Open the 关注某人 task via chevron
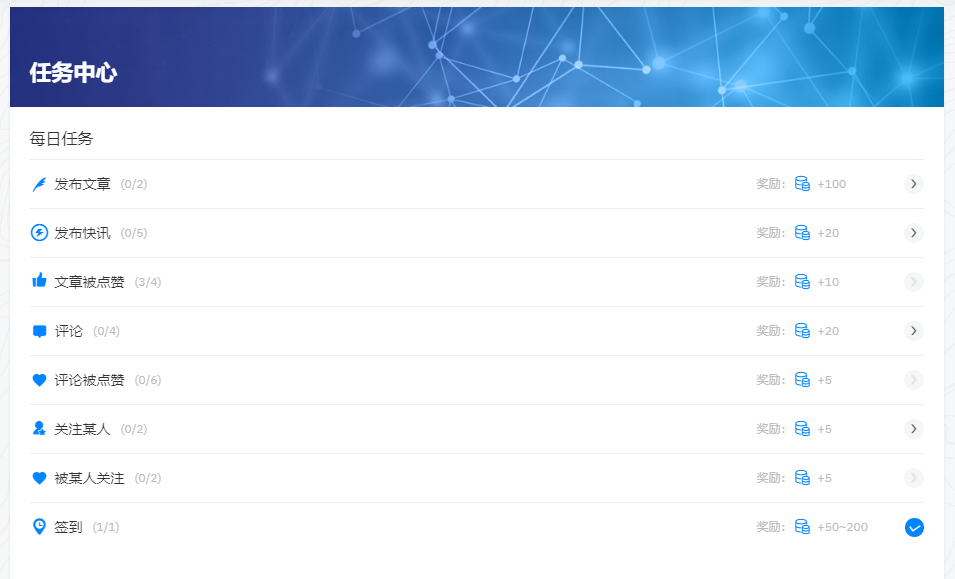This screenshot has height=579, width=955. [914, 429]
